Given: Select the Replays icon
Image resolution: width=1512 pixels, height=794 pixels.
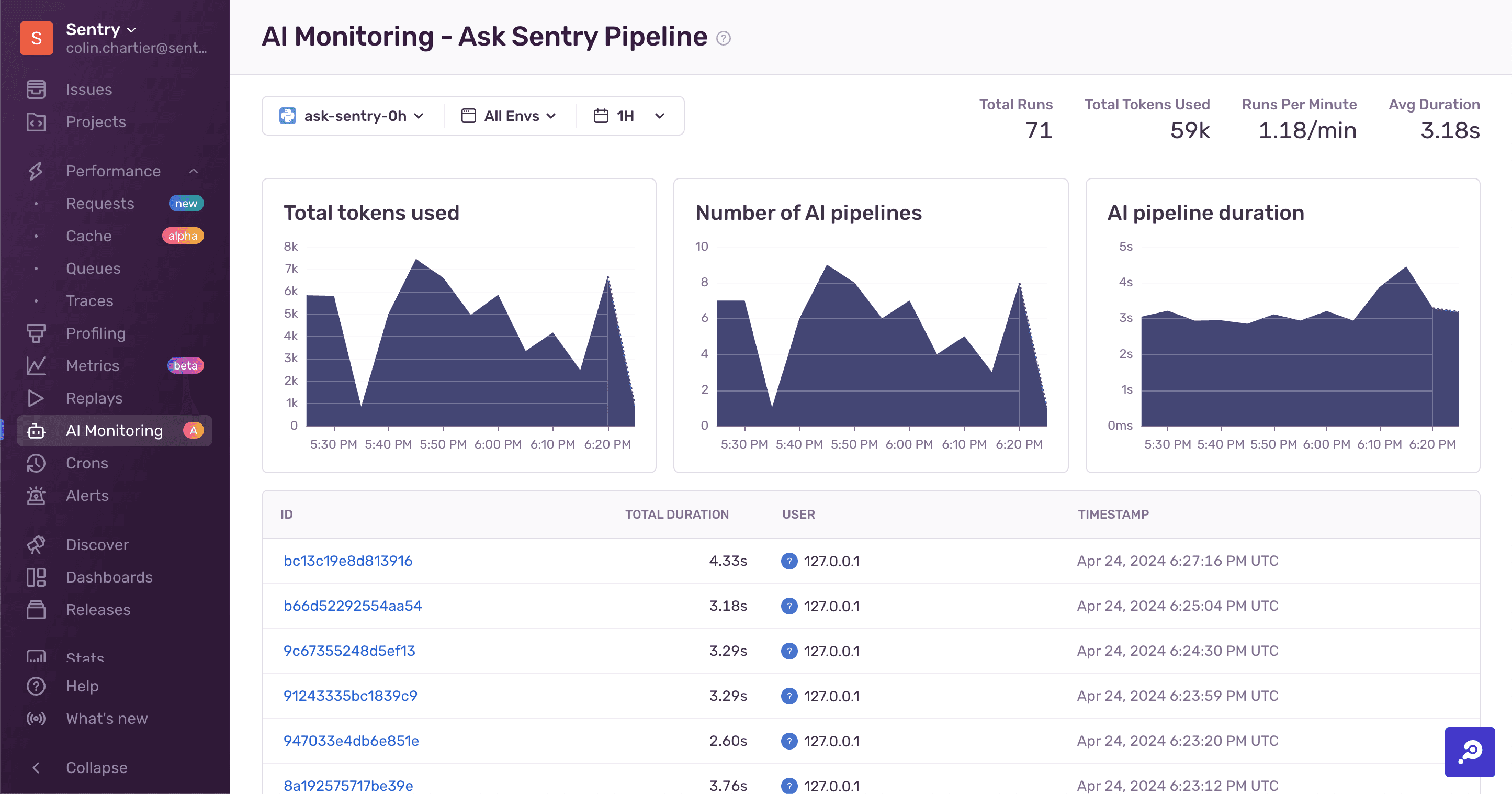Looking at the screenshot, I should [36, 398].
